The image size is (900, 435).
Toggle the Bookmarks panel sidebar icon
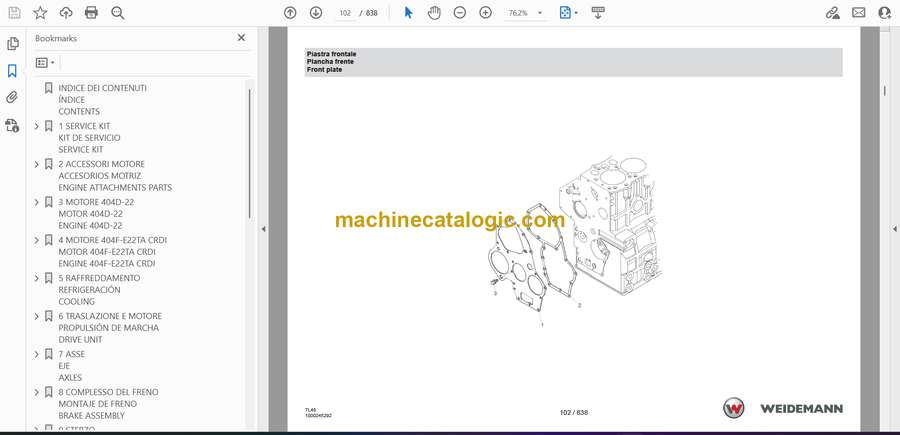pos(12,71)
